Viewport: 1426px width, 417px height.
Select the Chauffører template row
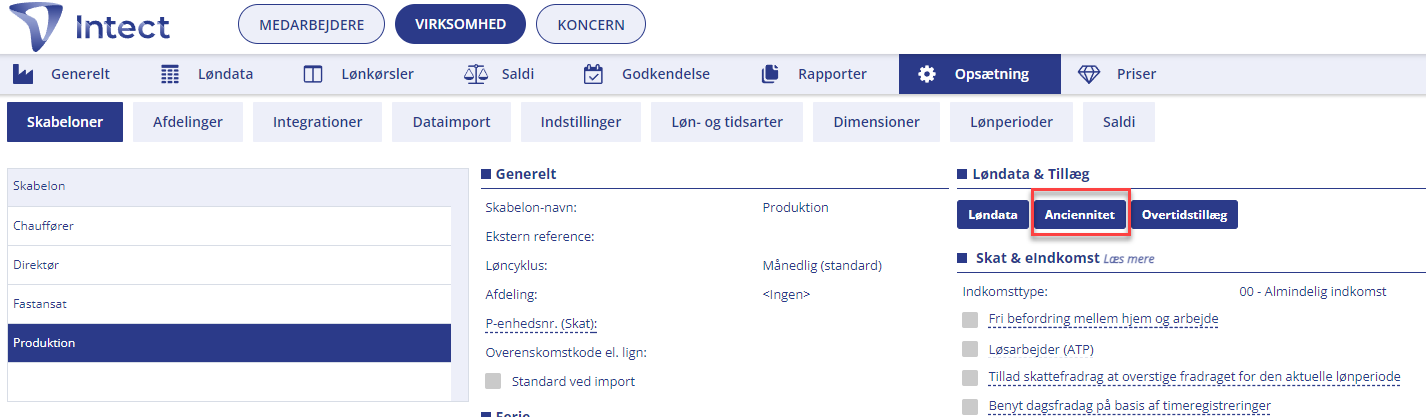click(x=230, y=226)
